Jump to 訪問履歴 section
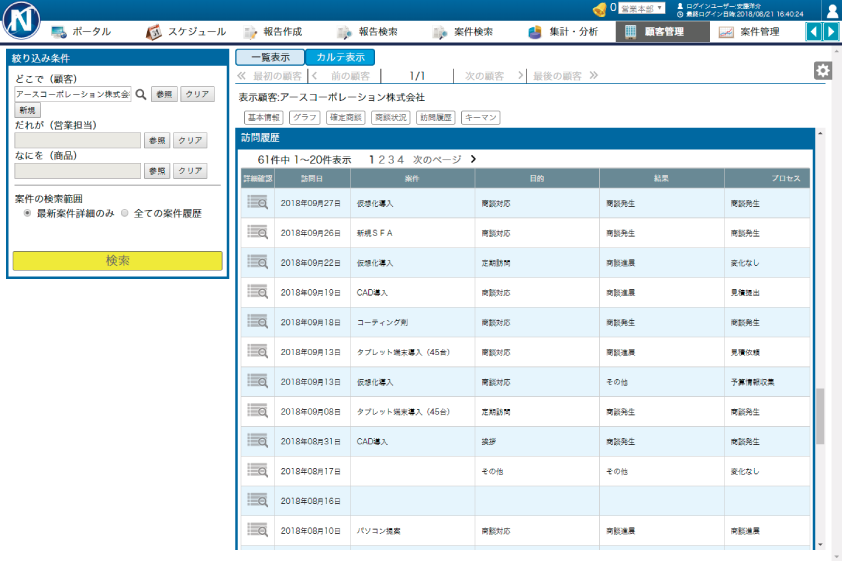 point(436,118)
